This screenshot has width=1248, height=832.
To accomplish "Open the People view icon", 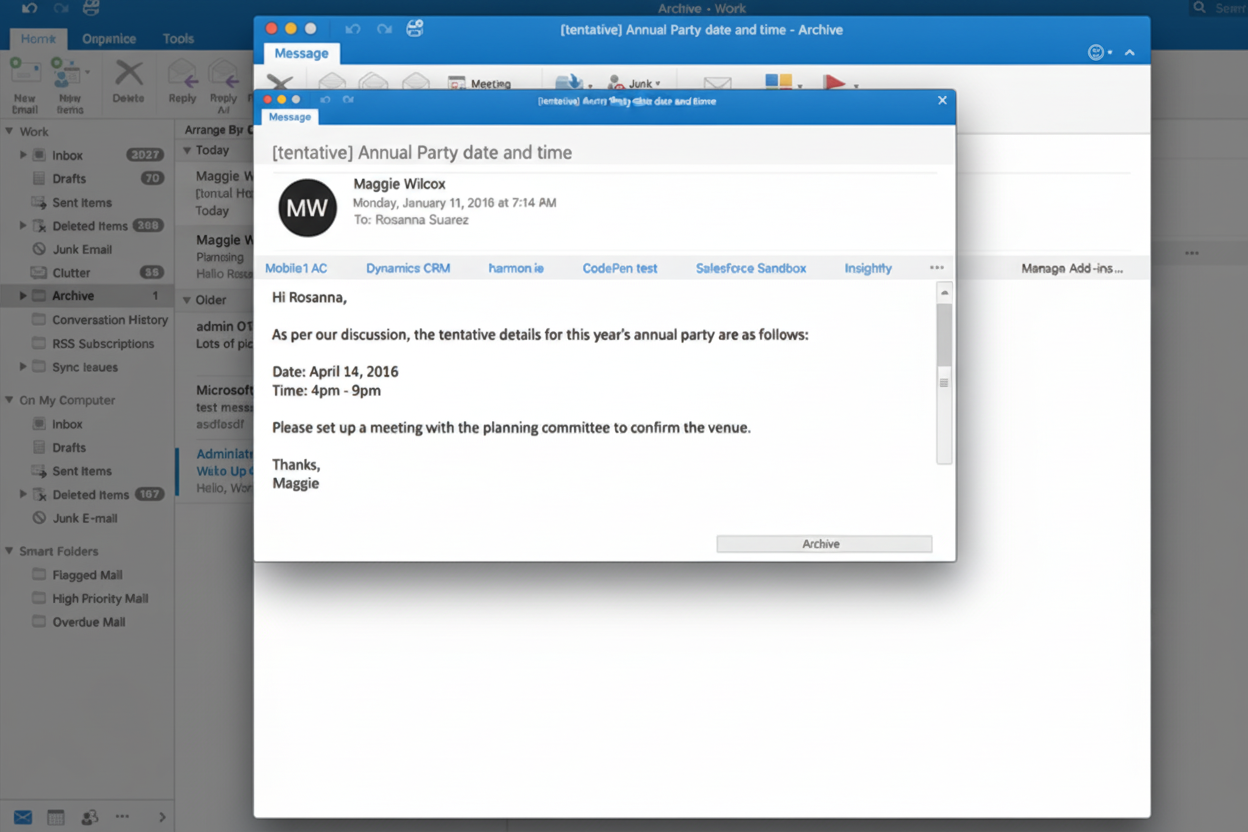I will coord(89,817).
